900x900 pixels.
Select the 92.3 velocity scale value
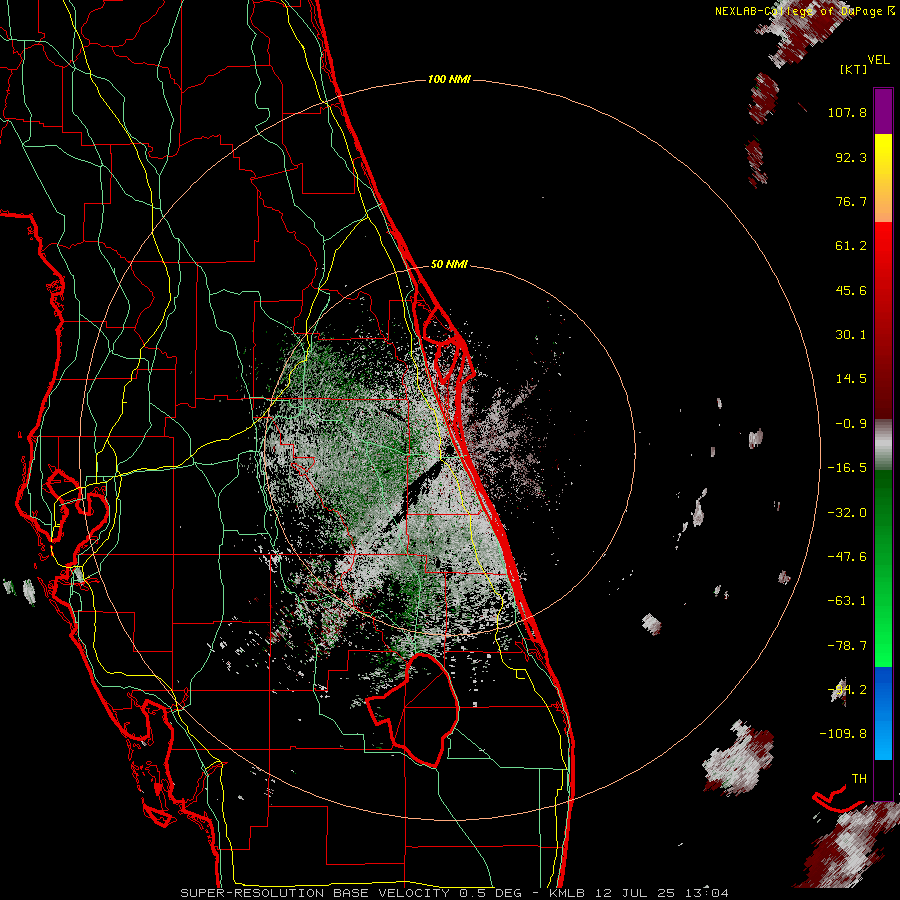coord(851,157)
